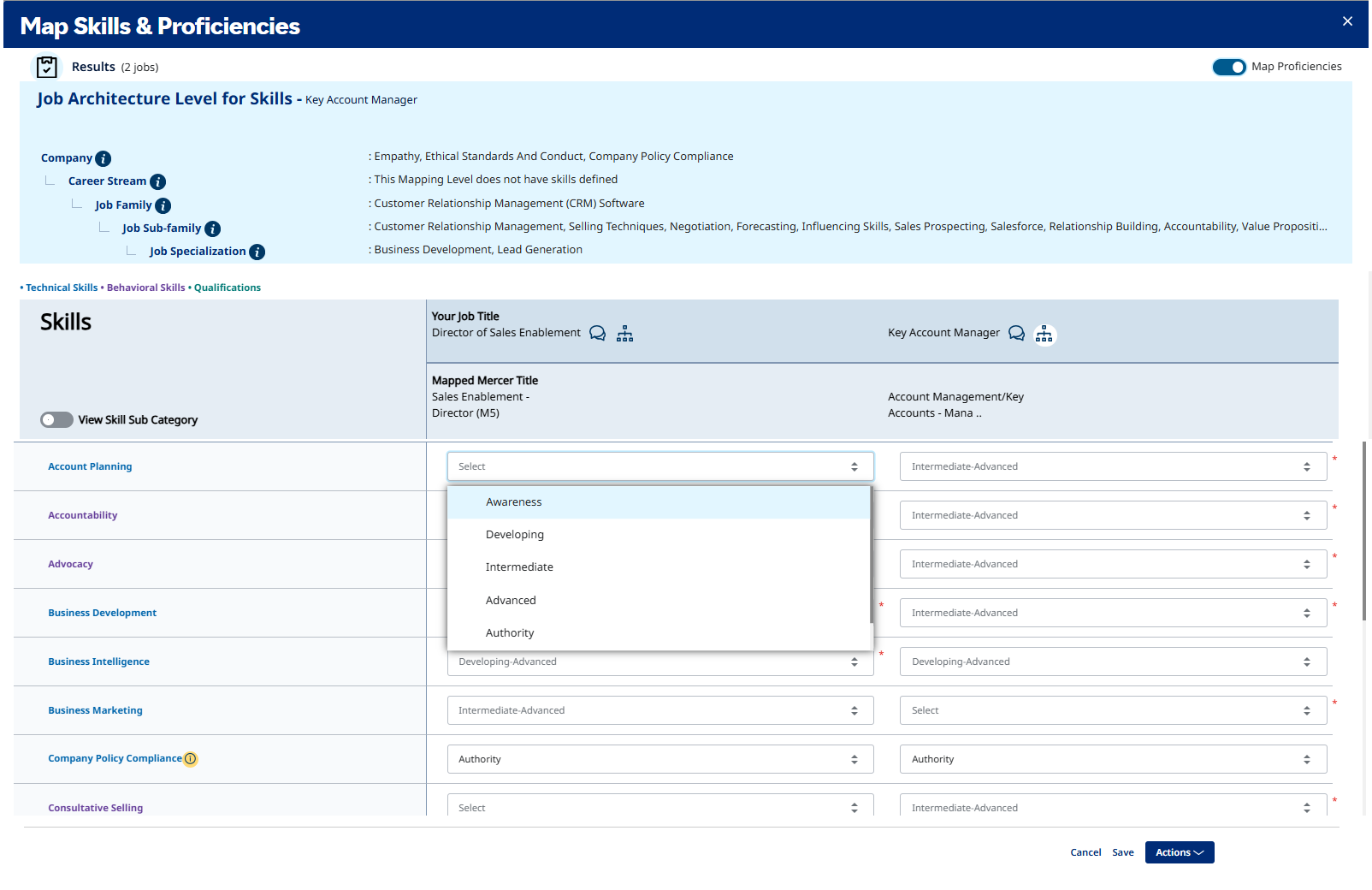This screenshot has width=1372, height=890.
Task: Open Key Account Manager Business Intelligence dropdown
Action: [1113, 662]
